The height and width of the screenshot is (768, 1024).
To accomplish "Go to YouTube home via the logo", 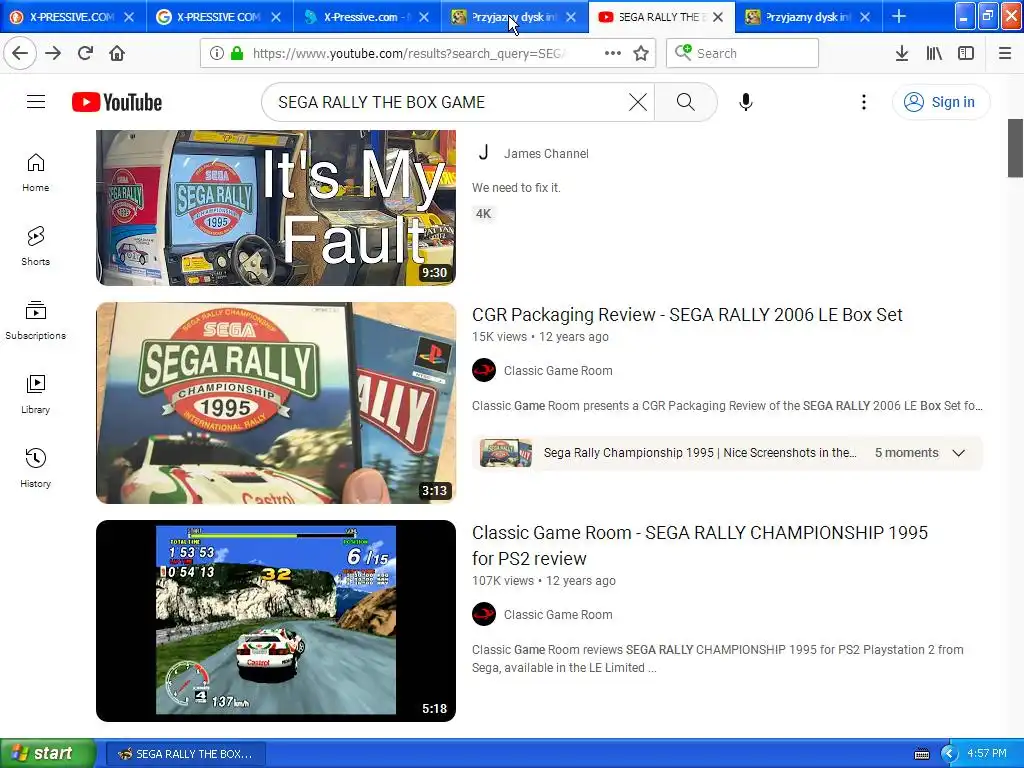I will point(117,102).
